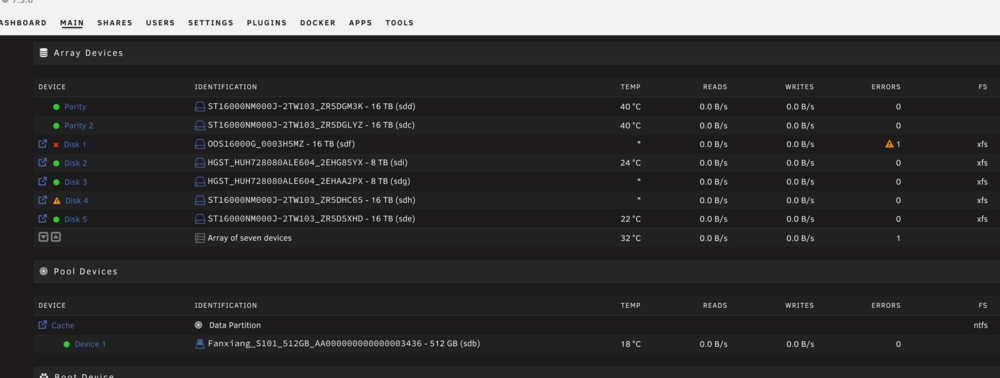This screenshot has height=378, width=1000.
Task: Expand array view with up arrow toggle
Action: click(x=55, y=237)
